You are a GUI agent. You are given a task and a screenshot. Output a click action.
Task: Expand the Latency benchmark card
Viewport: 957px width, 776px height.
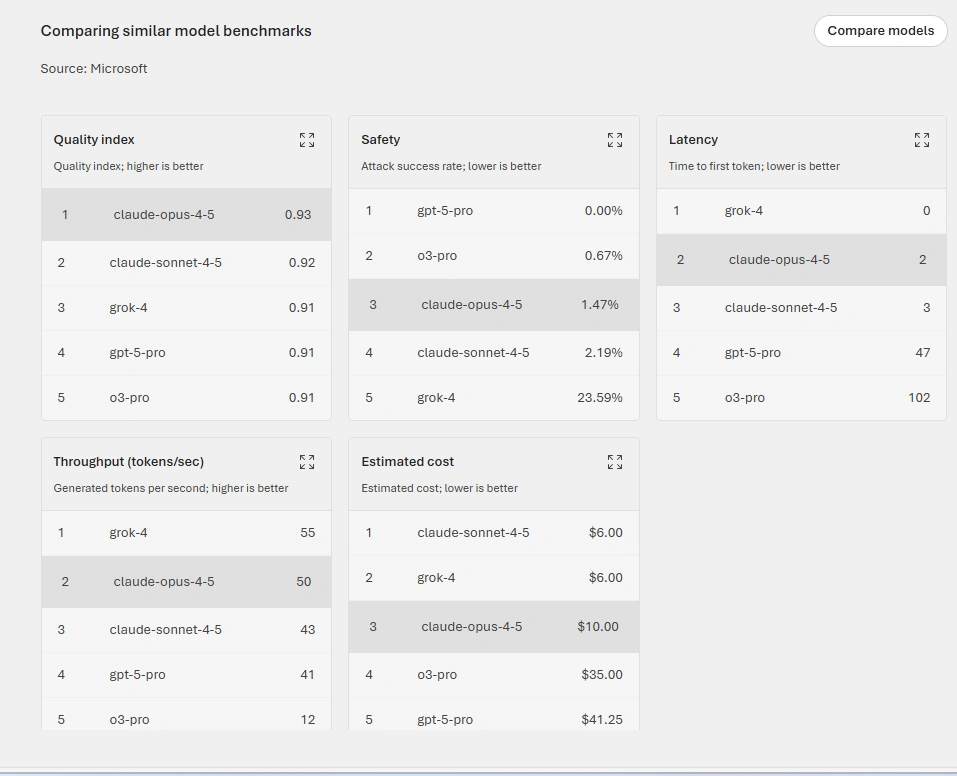click(922, 140)
